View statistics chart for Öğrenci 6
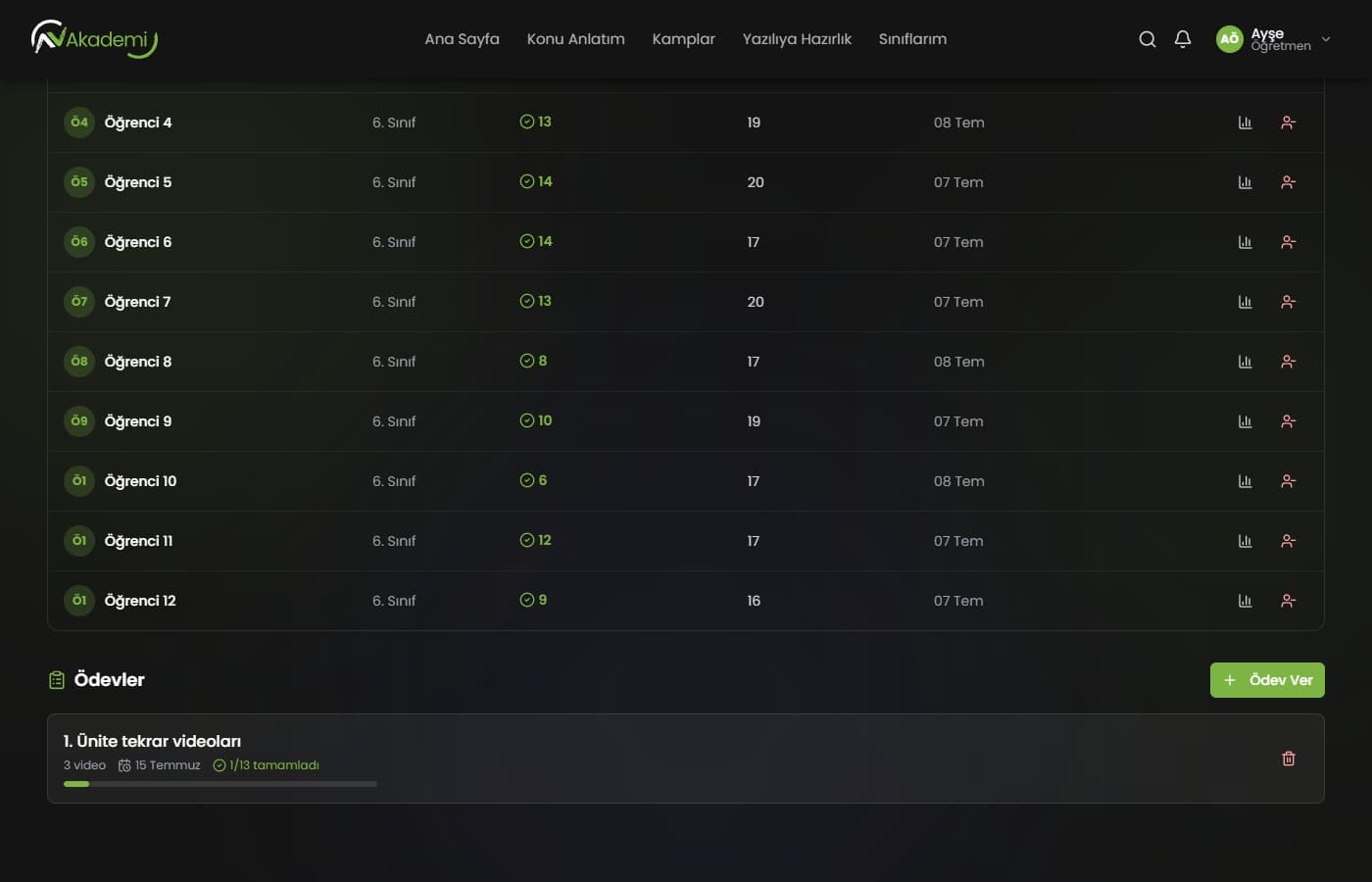 1245,242
